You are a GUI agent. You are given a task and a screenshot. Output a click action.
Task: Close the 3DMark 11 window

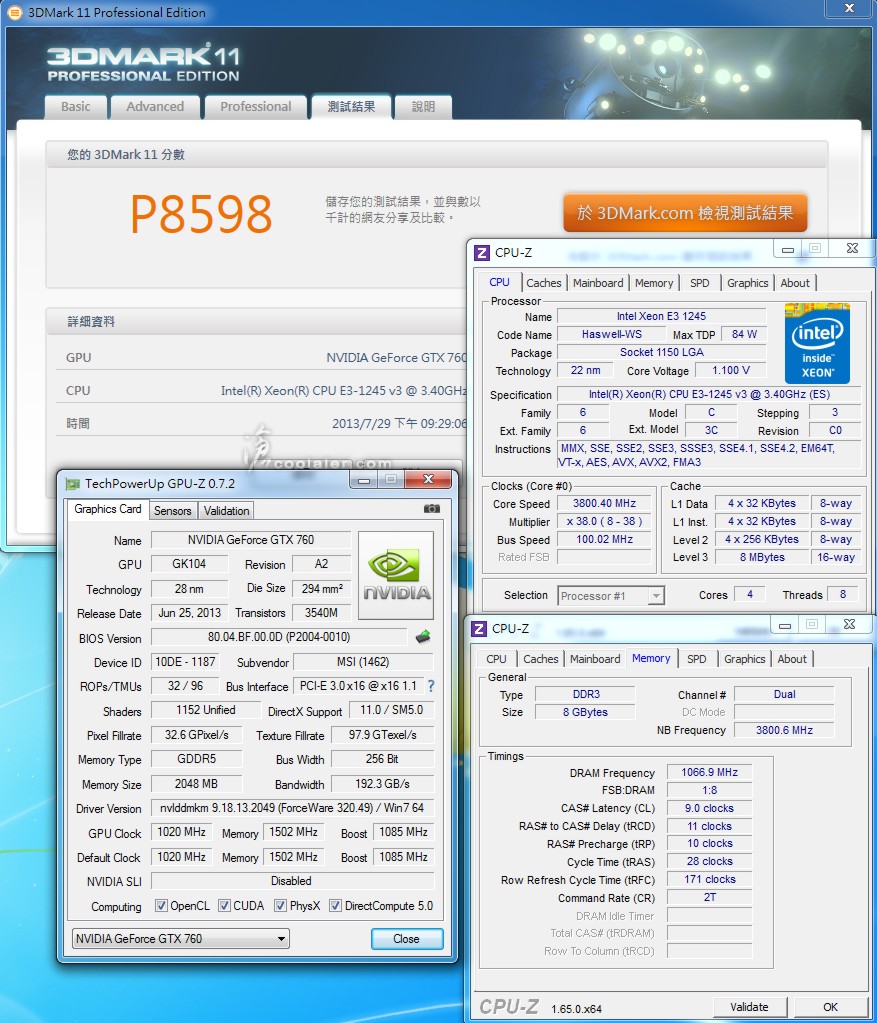[850, 8]
